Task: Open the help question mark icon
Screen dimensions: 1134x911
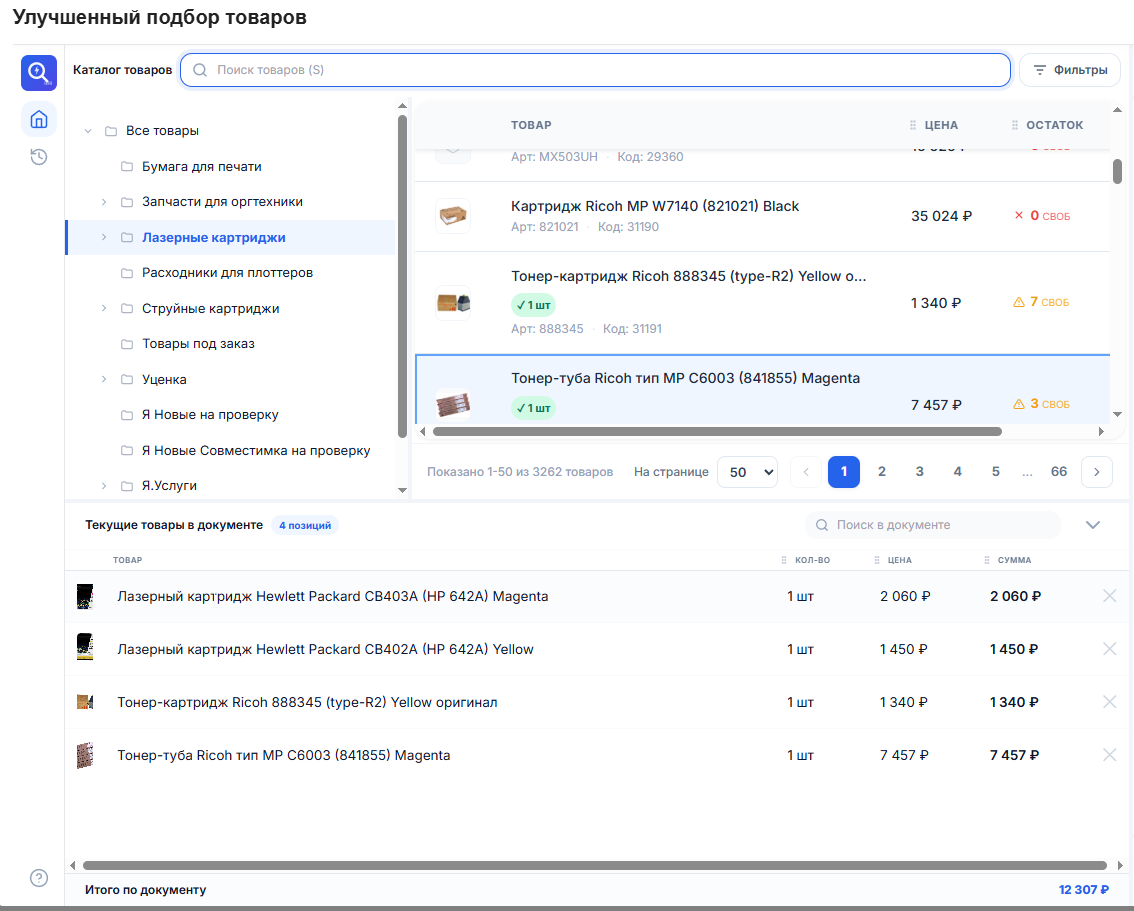Action: [x=39, y=878]
